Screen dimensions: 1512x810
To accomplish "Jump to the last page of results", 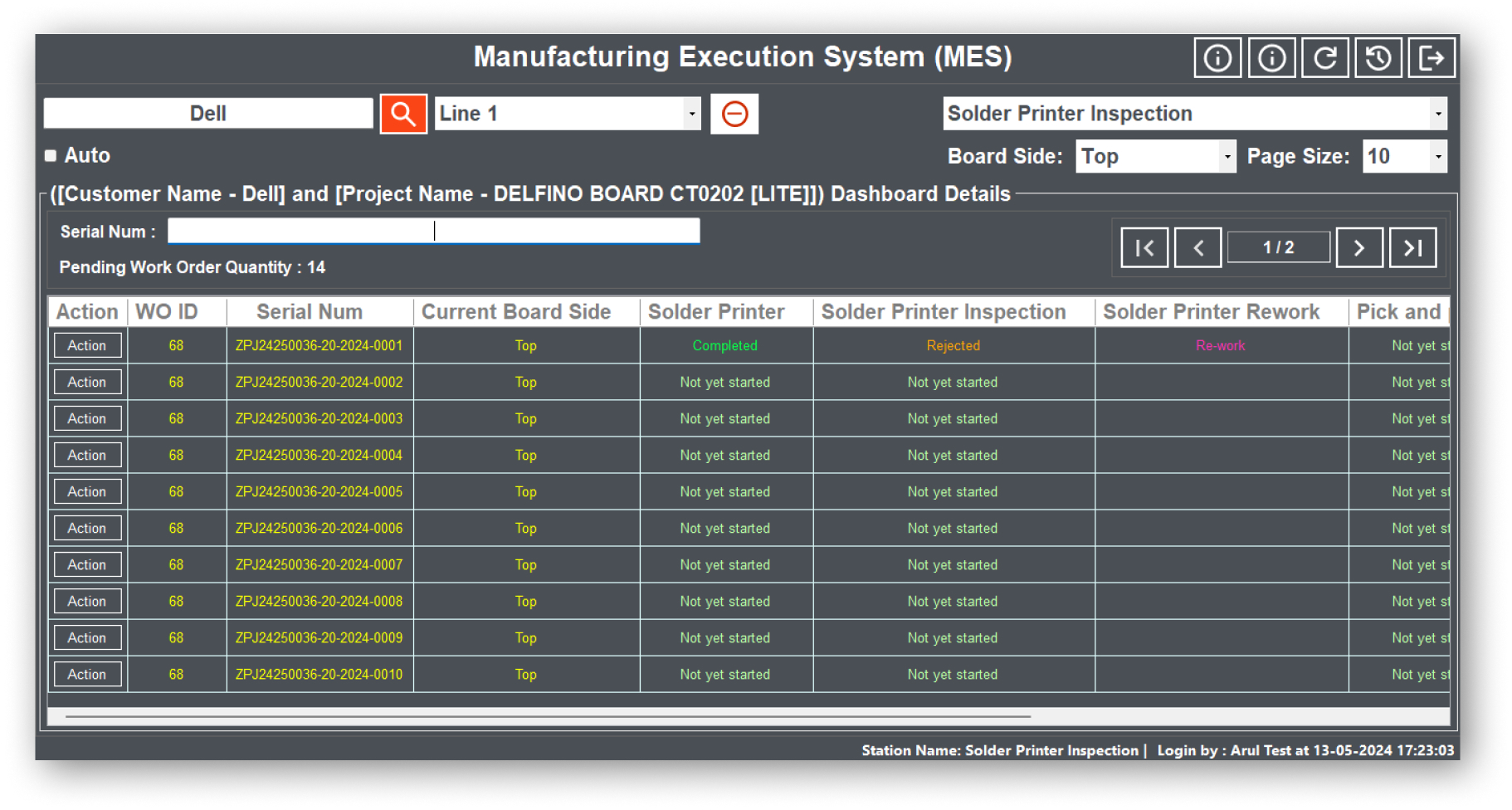I will pyautogui.click(x=1412, y=247).
